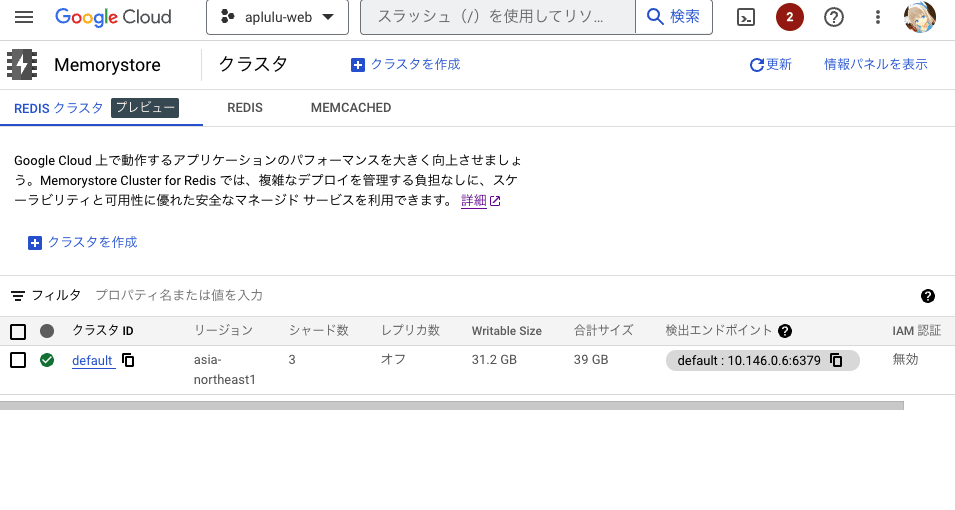Open notifications badge showing 2
Image resolution: width=955 pixels, height=510 pixels.
tap(789, 17)
